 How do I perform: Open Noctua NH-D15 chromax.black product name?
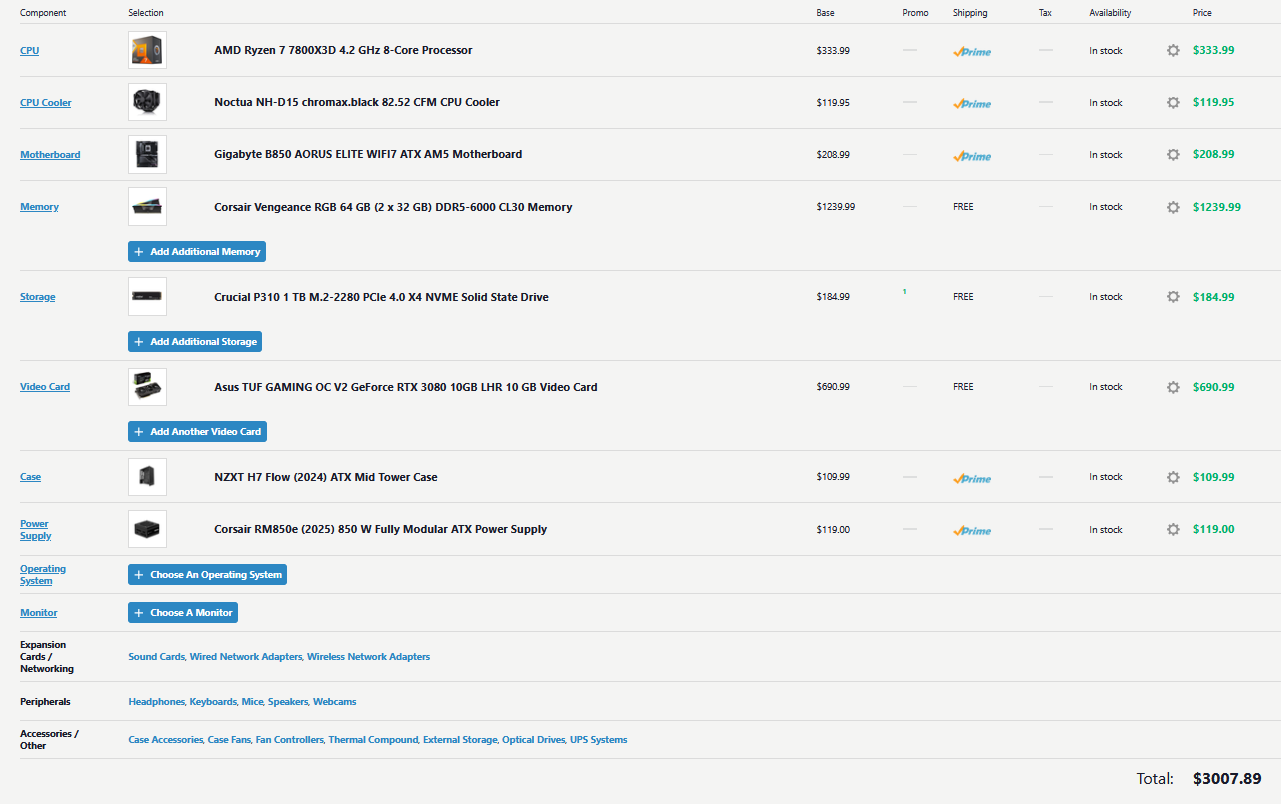point(357,102)
